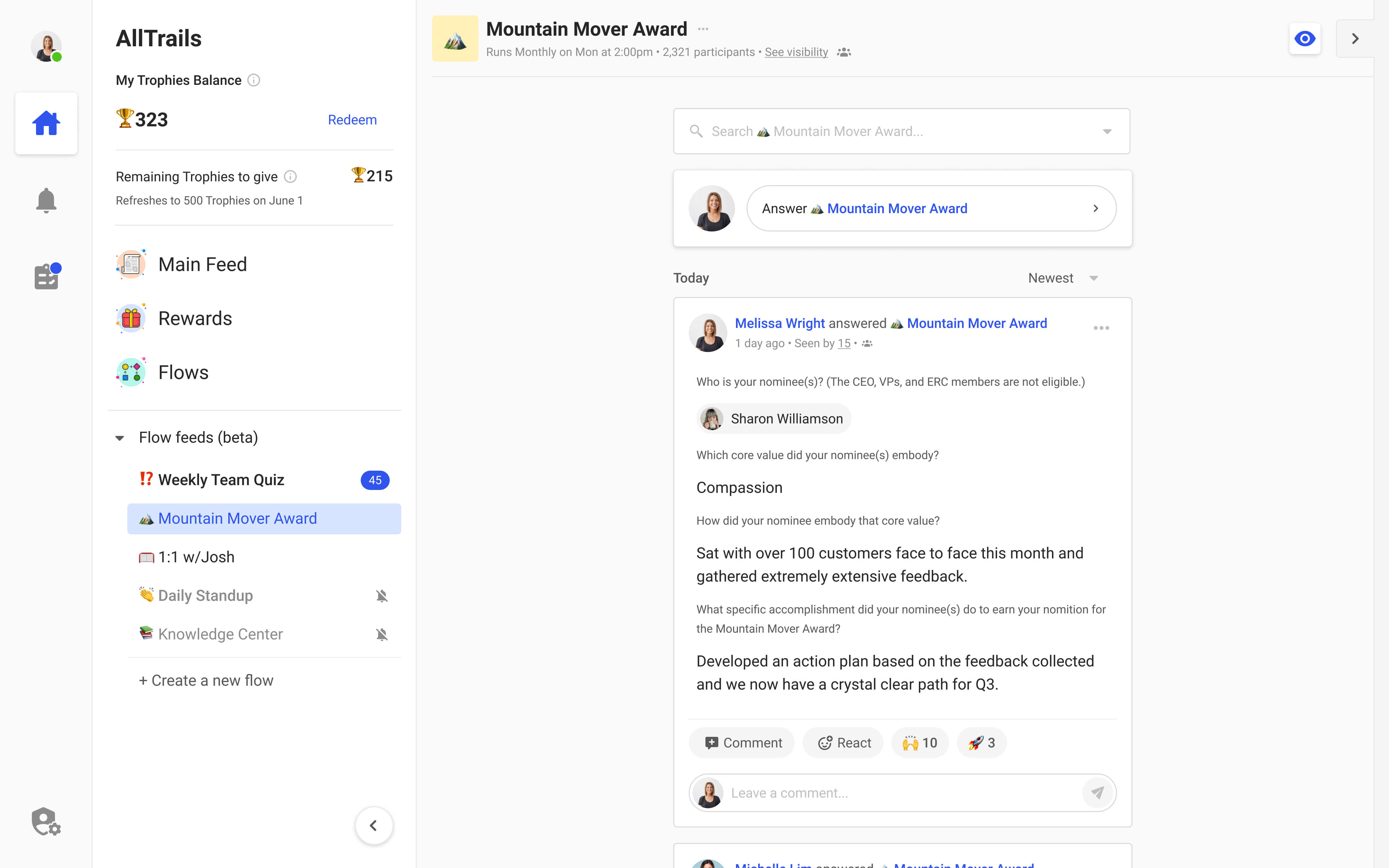Click the Redeem trophies link
1389x868 pixels.
[x=352, y=119]
